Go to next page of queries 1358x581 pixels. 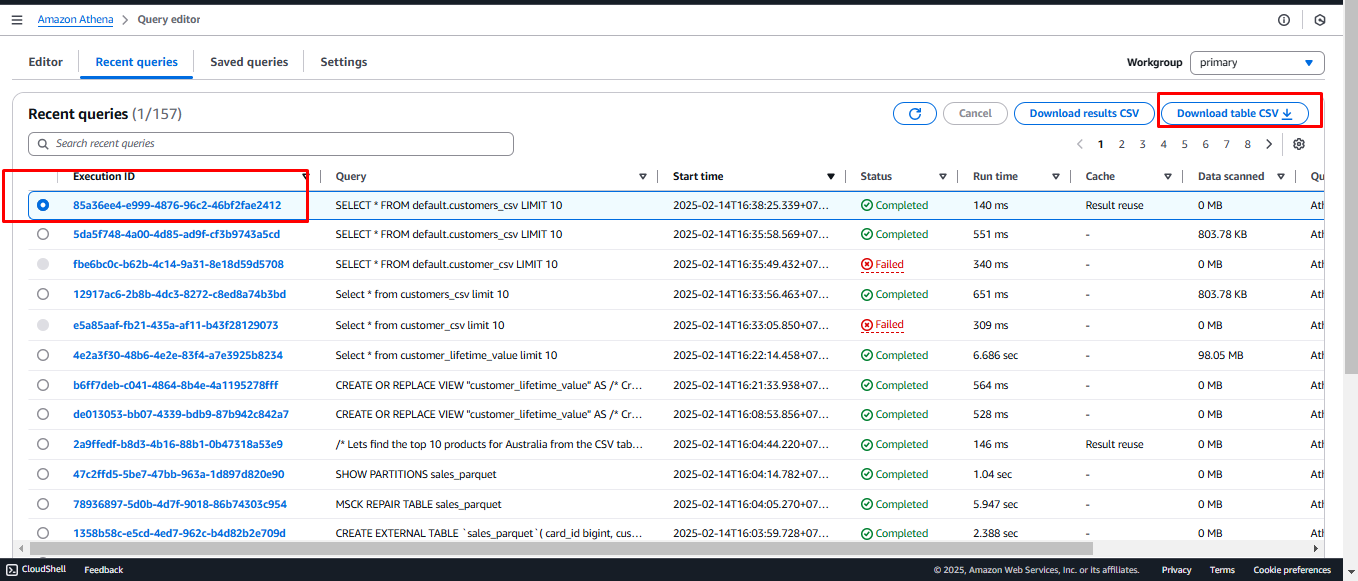tap(1269, 144)
